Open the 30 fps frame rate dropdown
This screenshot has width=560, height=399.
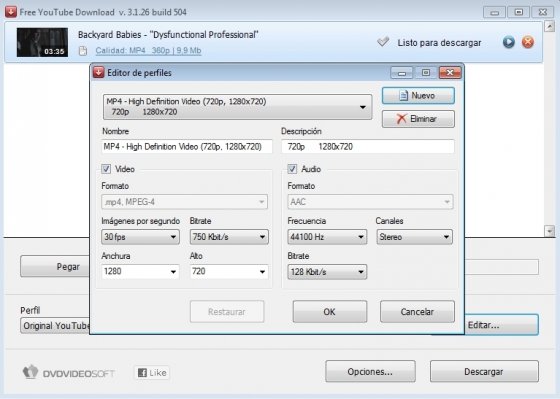pyautogui.click(x=140, y=237)
